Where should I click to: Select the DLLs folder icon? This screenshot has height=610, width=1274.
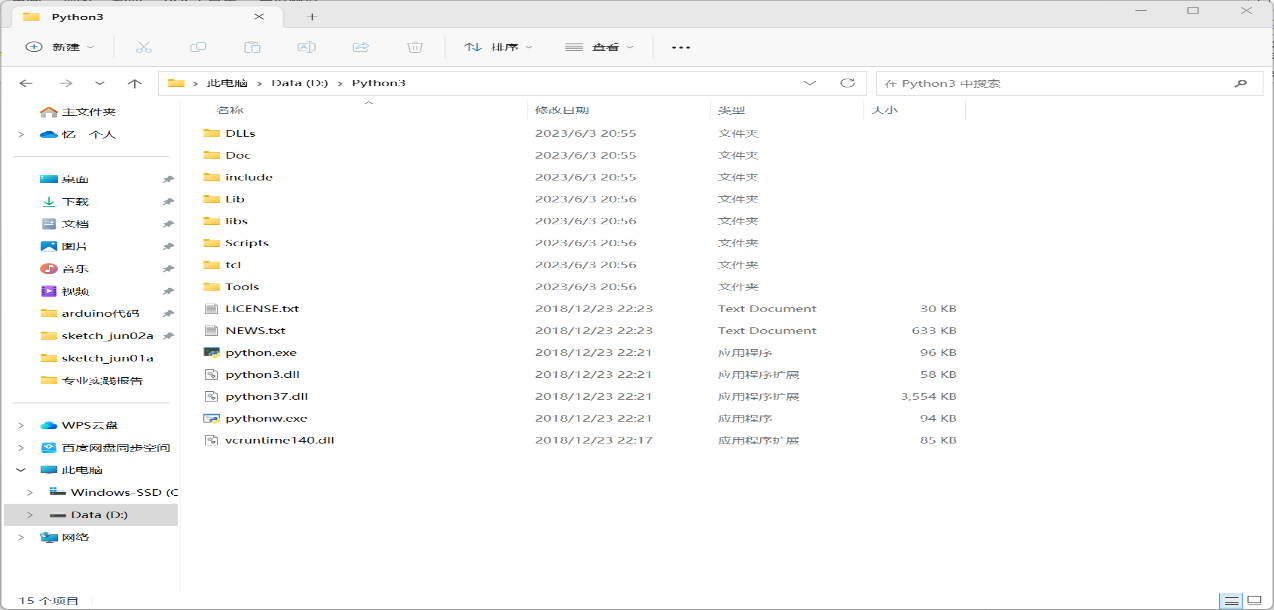[x=211, y=133]
